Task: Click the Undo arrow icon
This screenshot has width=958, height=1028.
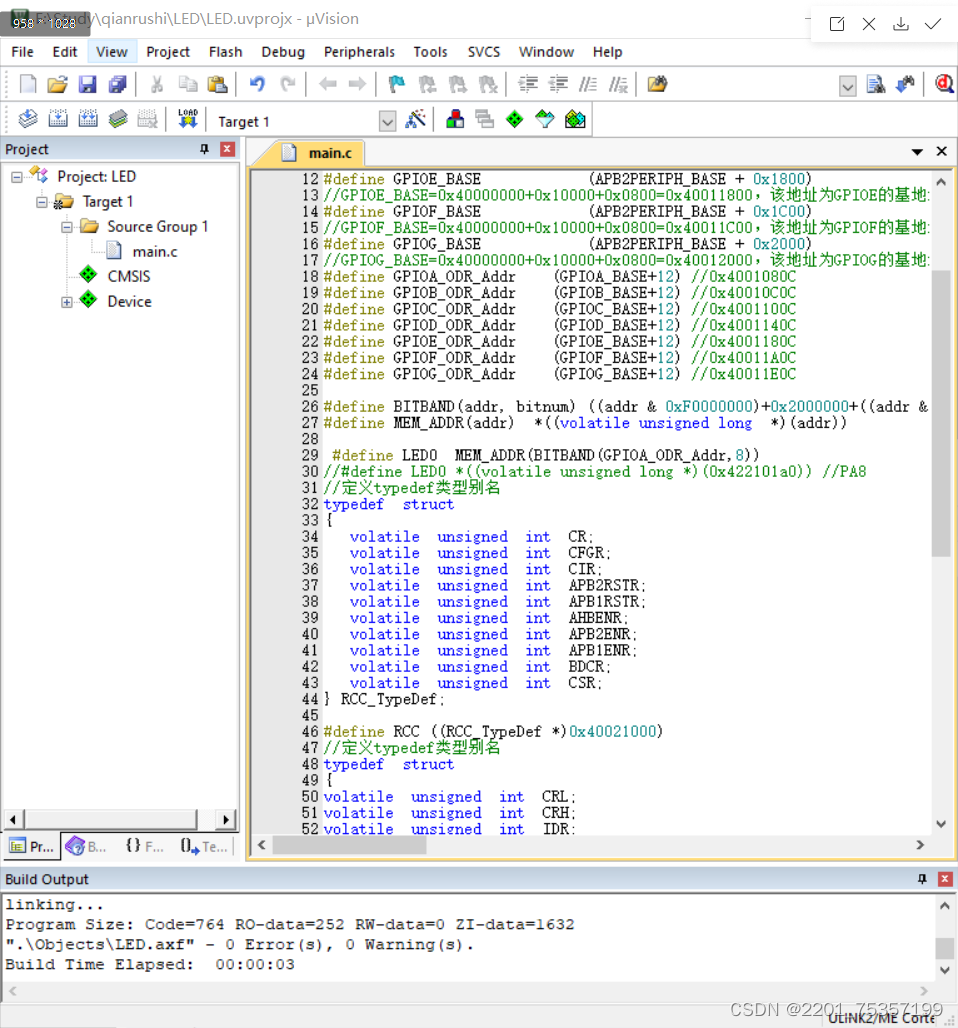Action: pos(257,85)
